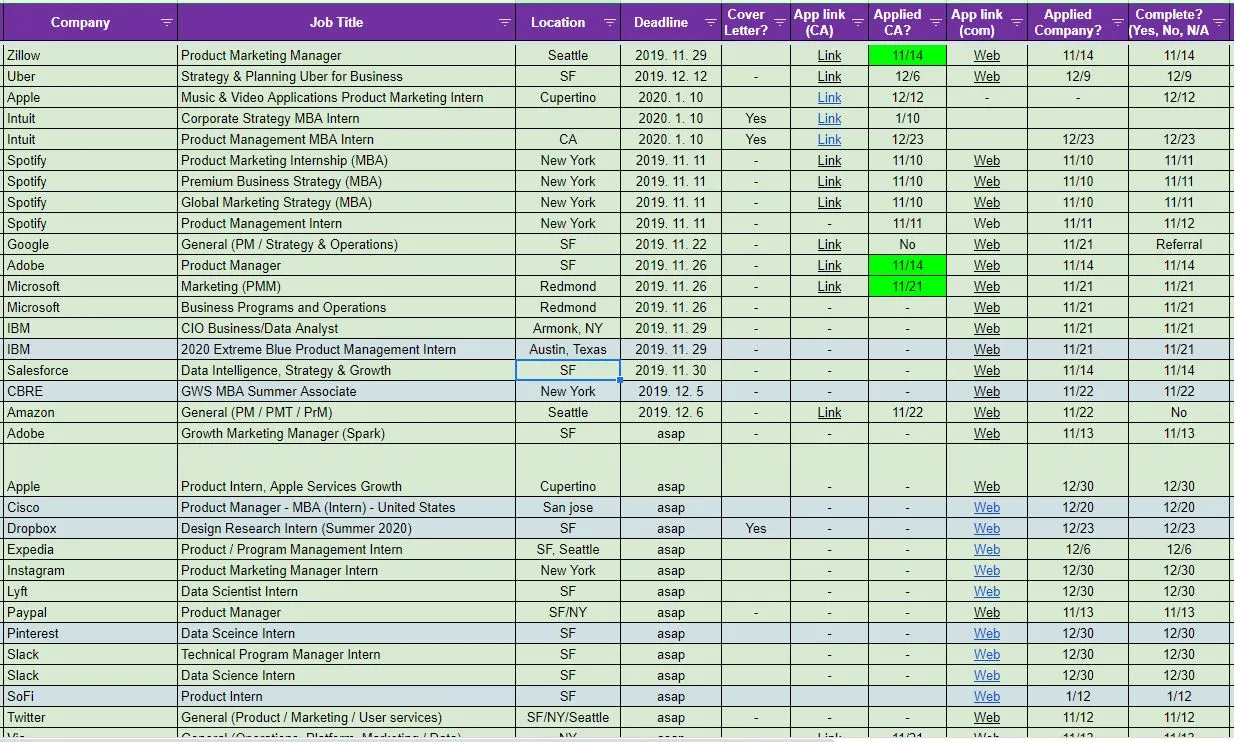This screenshot has height=742, width=1234.
Task: Select the 'Corporate Strategy MBA Intern' cell
Action: [x=347, y=118]
